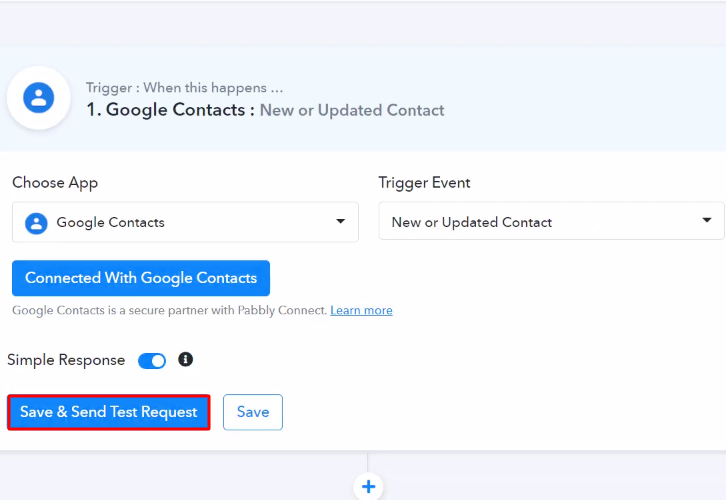Image resolution: width=726 pixels, height=500 pixels.
Task: Click the Save button
Action: (253, 412)
